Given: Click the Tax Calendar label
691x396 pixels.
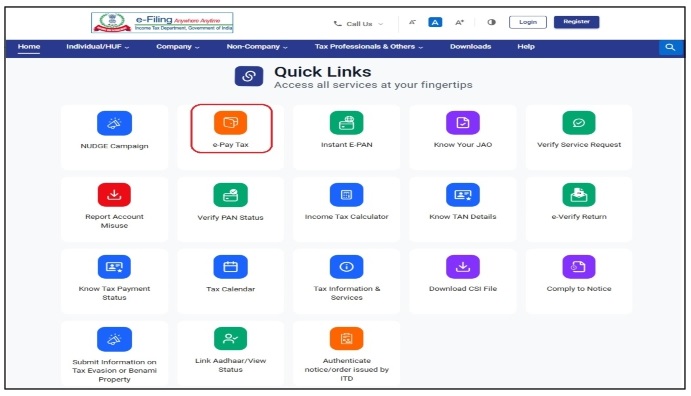Looking at the screenshot, I should coord(230,289).
